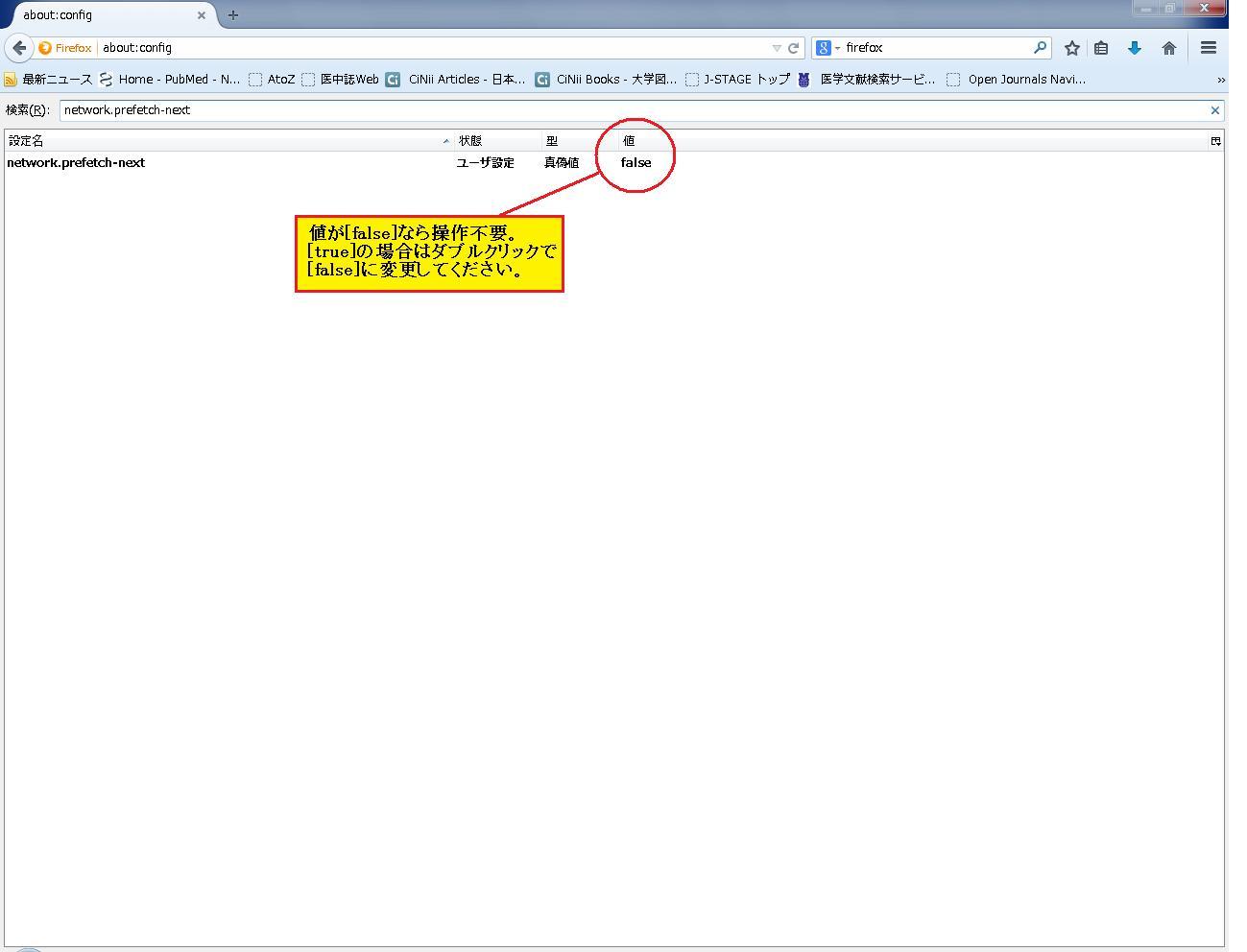Screen dimensions: 1247x952
Task: Open the Google search engine selector dropdown
Action: 827,48
